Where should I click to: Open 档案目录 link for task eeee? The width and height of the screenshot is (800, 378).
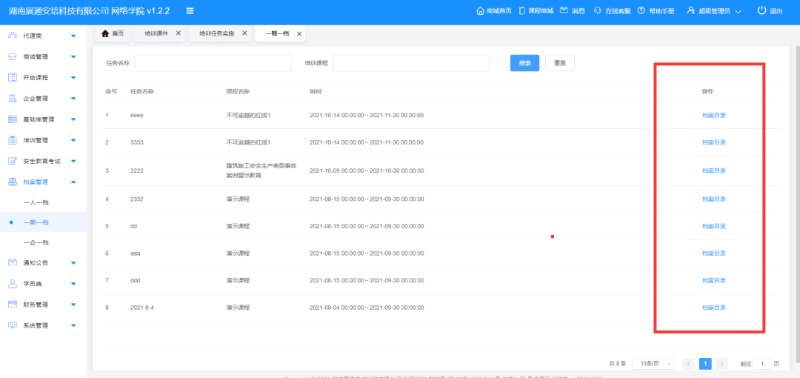[x=714, y=115]
